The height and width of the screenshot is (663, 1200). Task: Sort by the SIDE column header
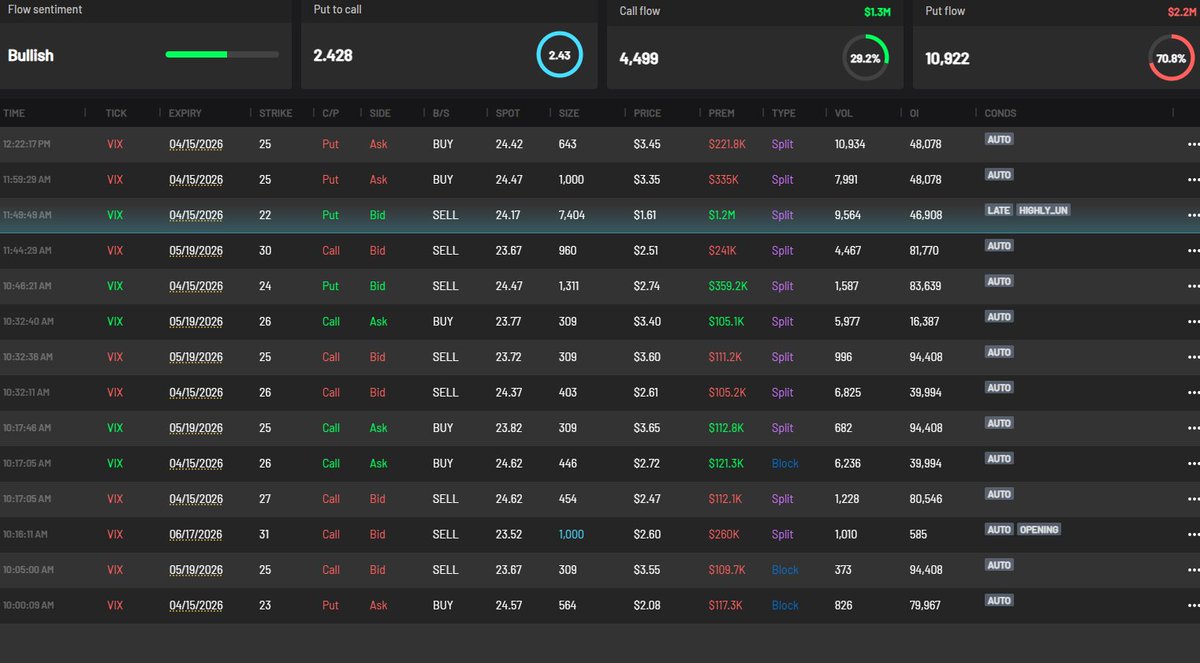click(380, 113)
